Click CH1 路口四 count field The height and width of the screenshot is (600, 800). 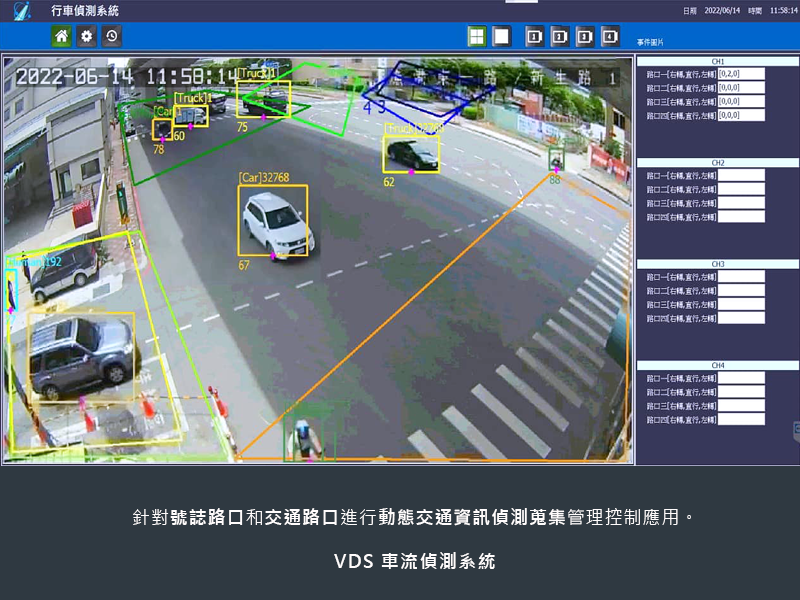(x=741, y=115)
